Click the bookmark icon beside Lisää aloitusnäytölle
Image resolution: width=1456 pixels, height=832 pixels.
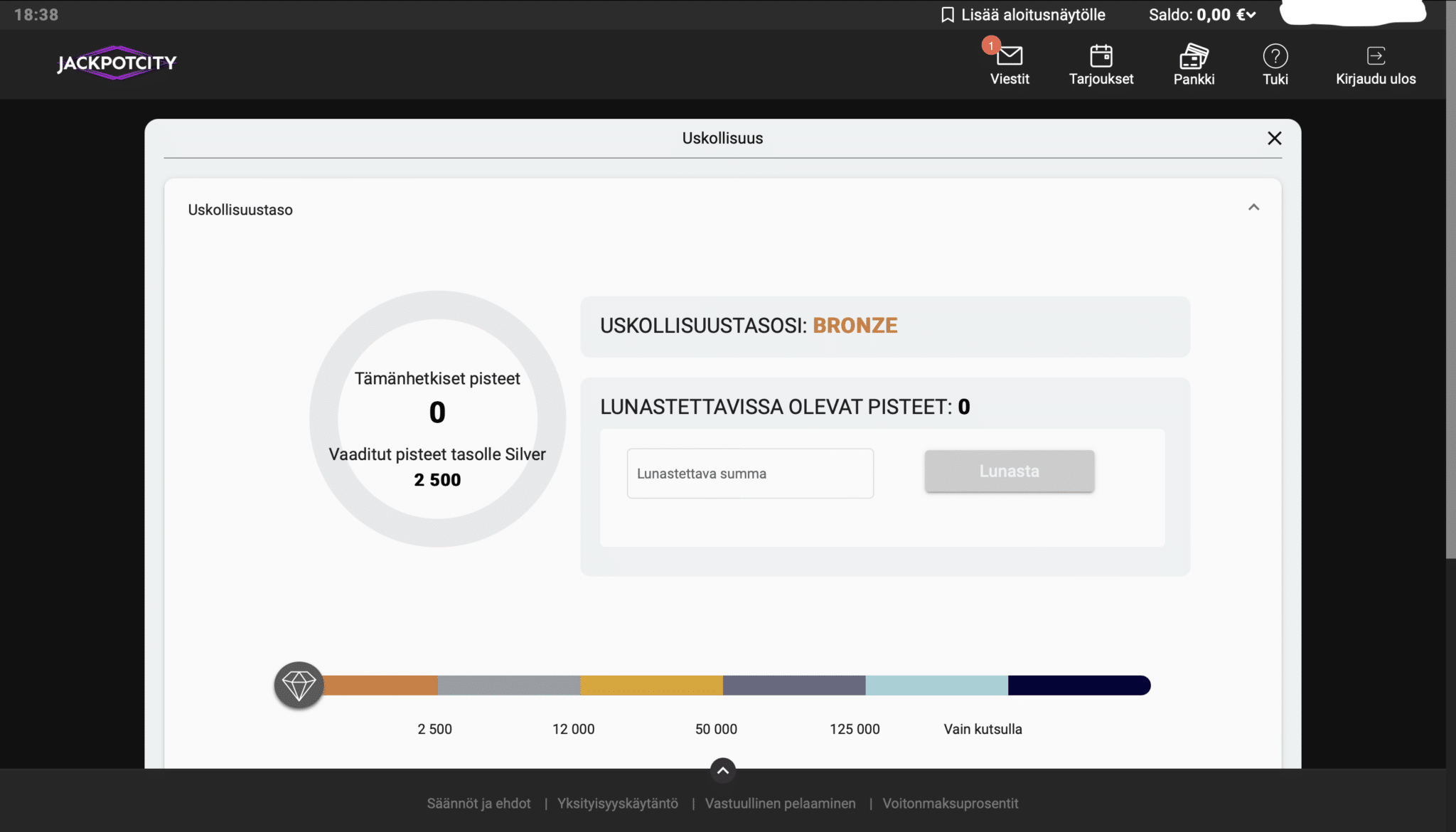pos(947,15)
